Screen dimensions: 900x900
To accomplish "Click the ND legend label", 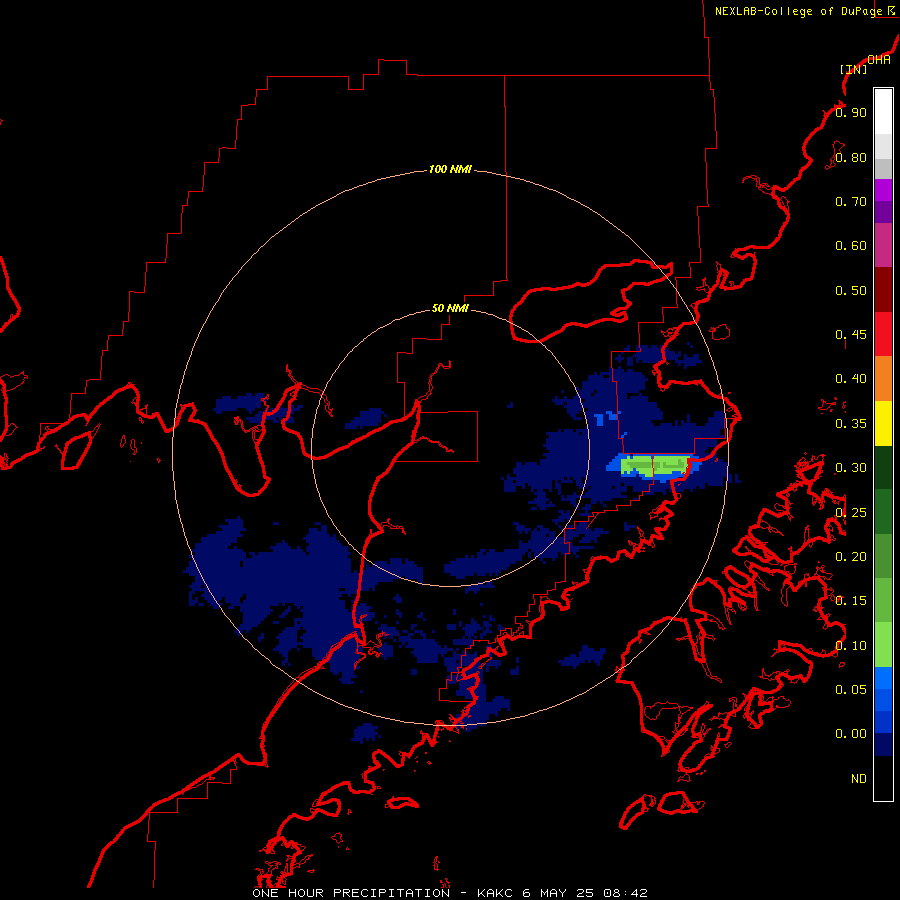I will [859, 779].
